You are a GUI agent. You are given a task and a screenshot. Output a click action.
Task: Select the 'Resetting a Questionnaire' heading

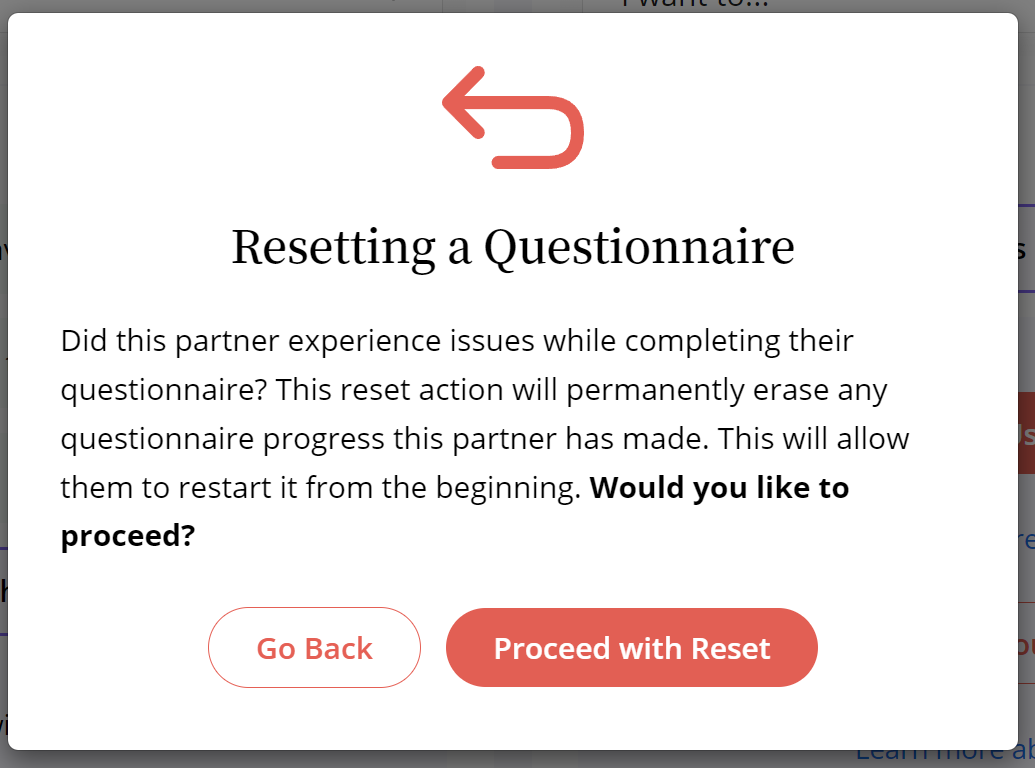513,247
